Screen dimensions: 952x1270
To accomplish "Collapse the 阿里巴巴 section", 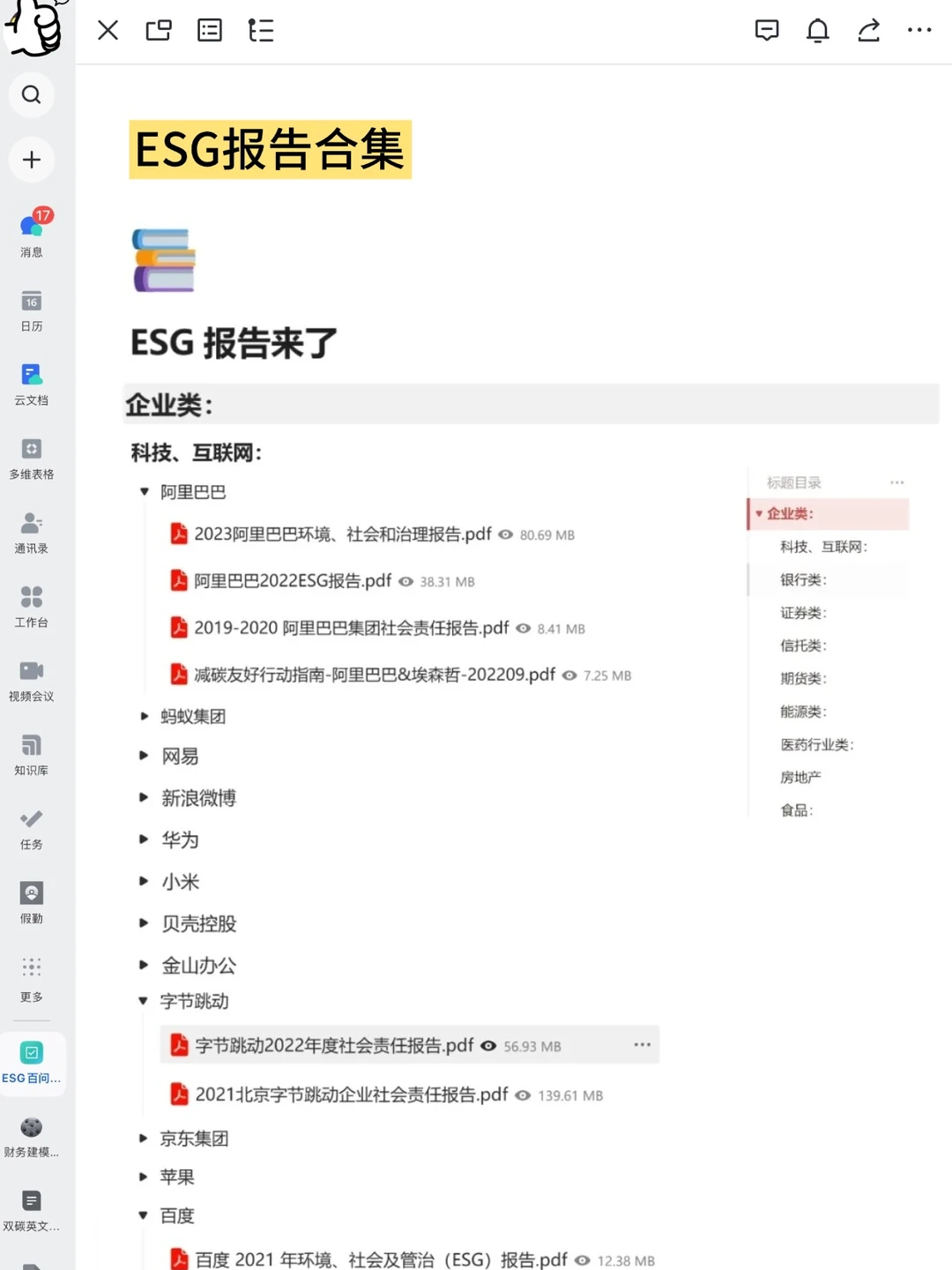I will 144,492.
